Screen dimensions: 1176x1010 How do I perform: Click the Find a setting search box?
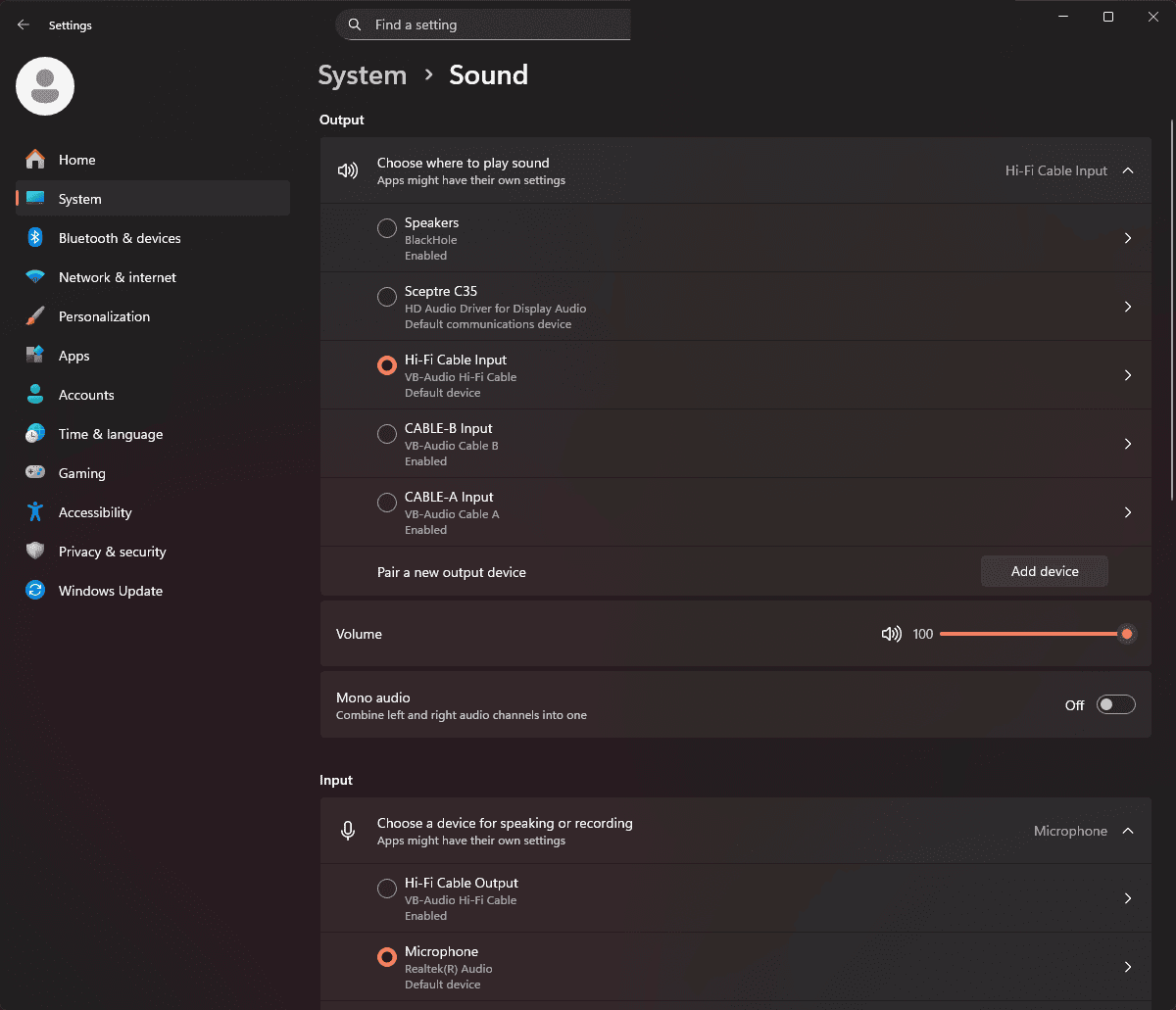coord(482,24)
